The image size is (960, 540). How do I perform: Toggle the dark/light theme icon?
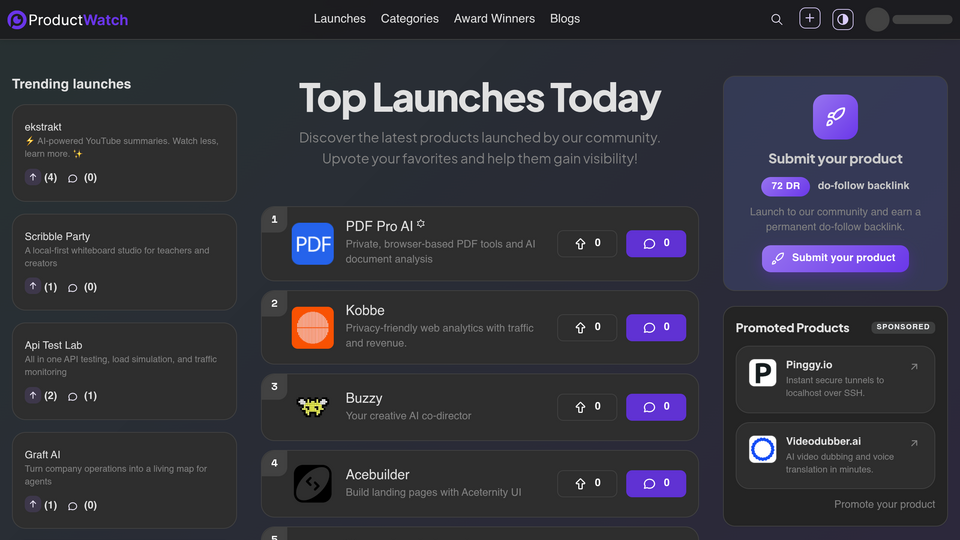(x=842, y=20)
